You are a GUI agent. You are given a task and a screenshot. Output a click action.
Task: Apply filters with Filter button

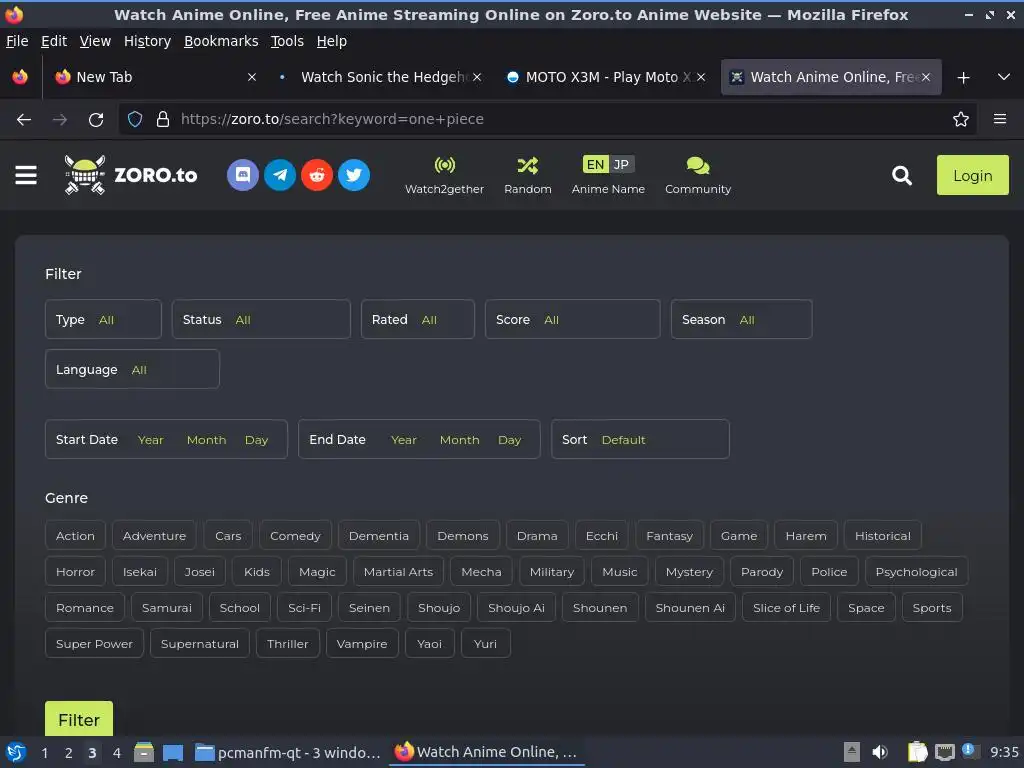79,720
